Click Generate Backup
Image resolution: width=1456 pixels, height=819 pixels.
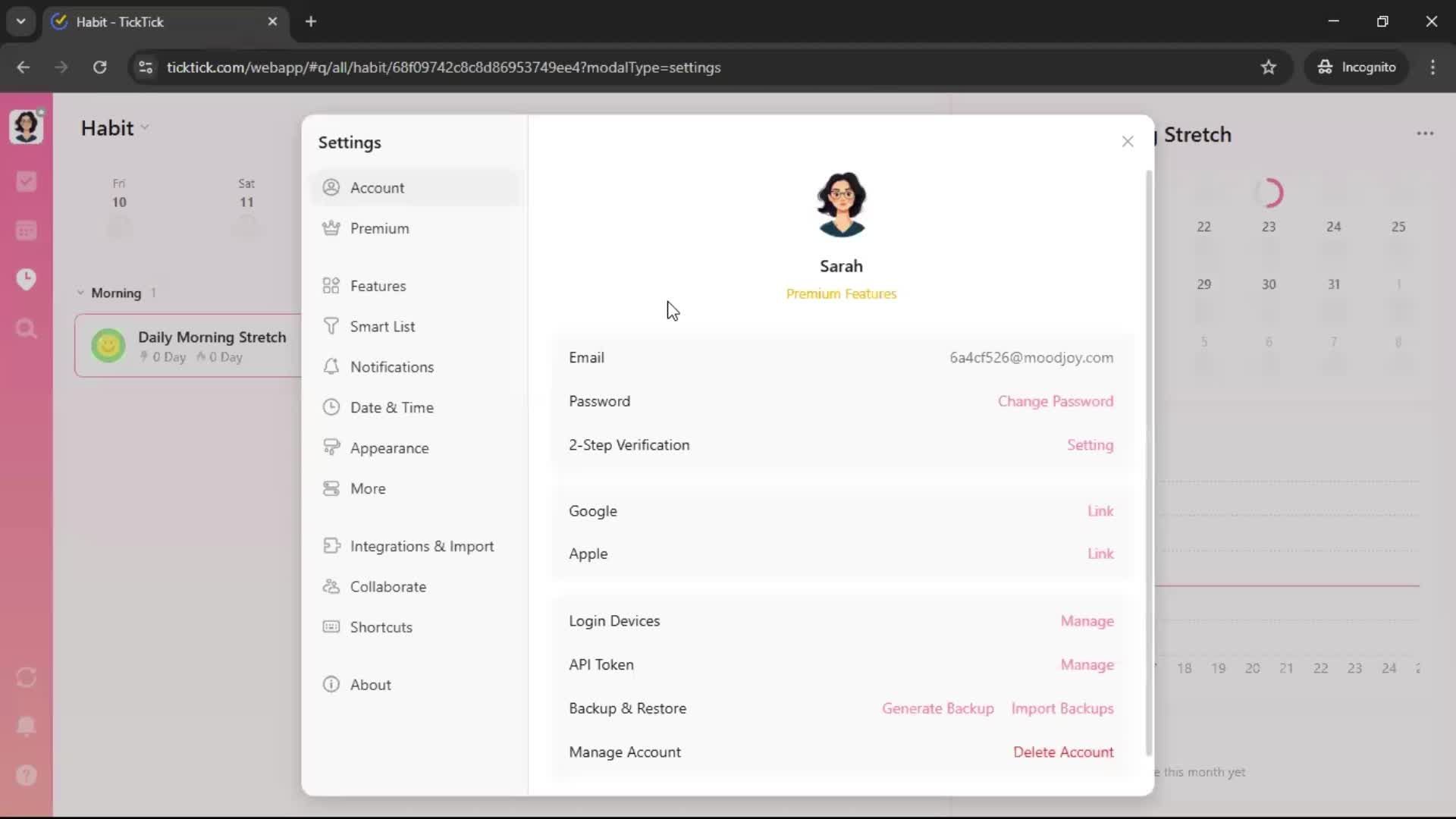[x=937, y=708]
